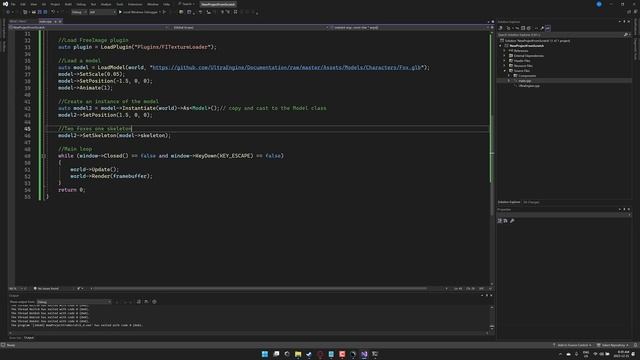Expand the Components folder
640x360 pixels.
509,76
